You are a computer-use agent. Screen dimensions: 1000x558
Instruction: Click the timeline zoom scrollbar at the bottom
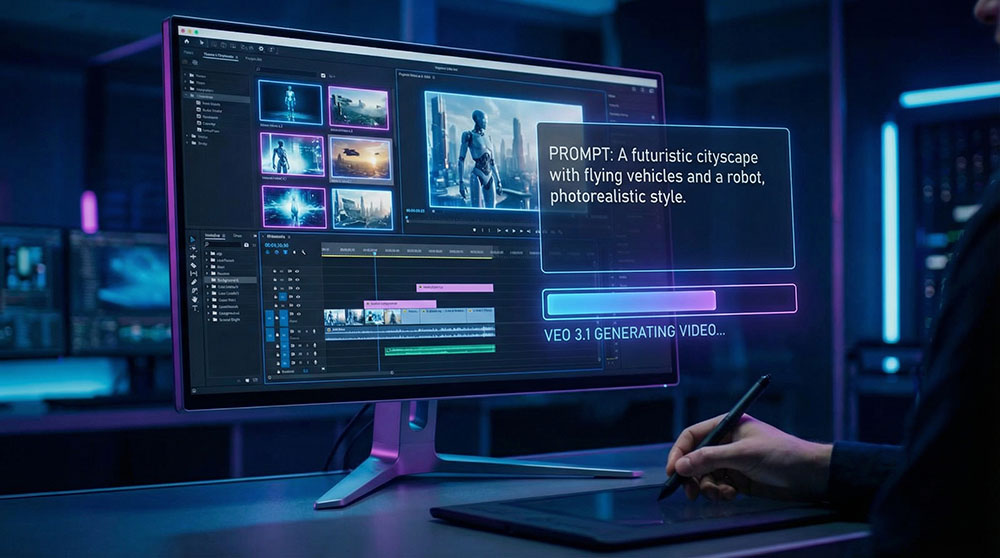[x=330, y=373]
